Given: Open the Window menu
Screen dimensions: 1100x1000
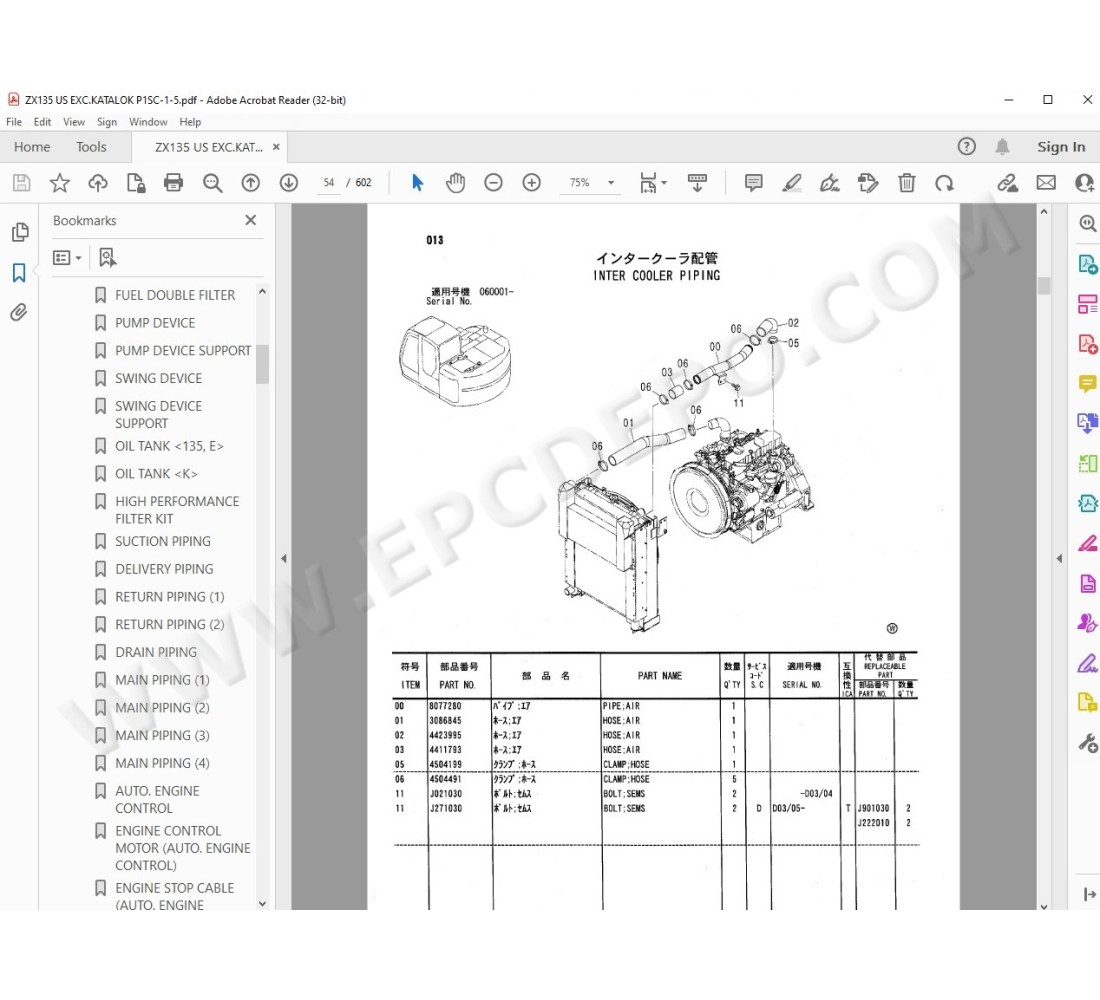Looking at the screenshot, I should tap(148, 122).
